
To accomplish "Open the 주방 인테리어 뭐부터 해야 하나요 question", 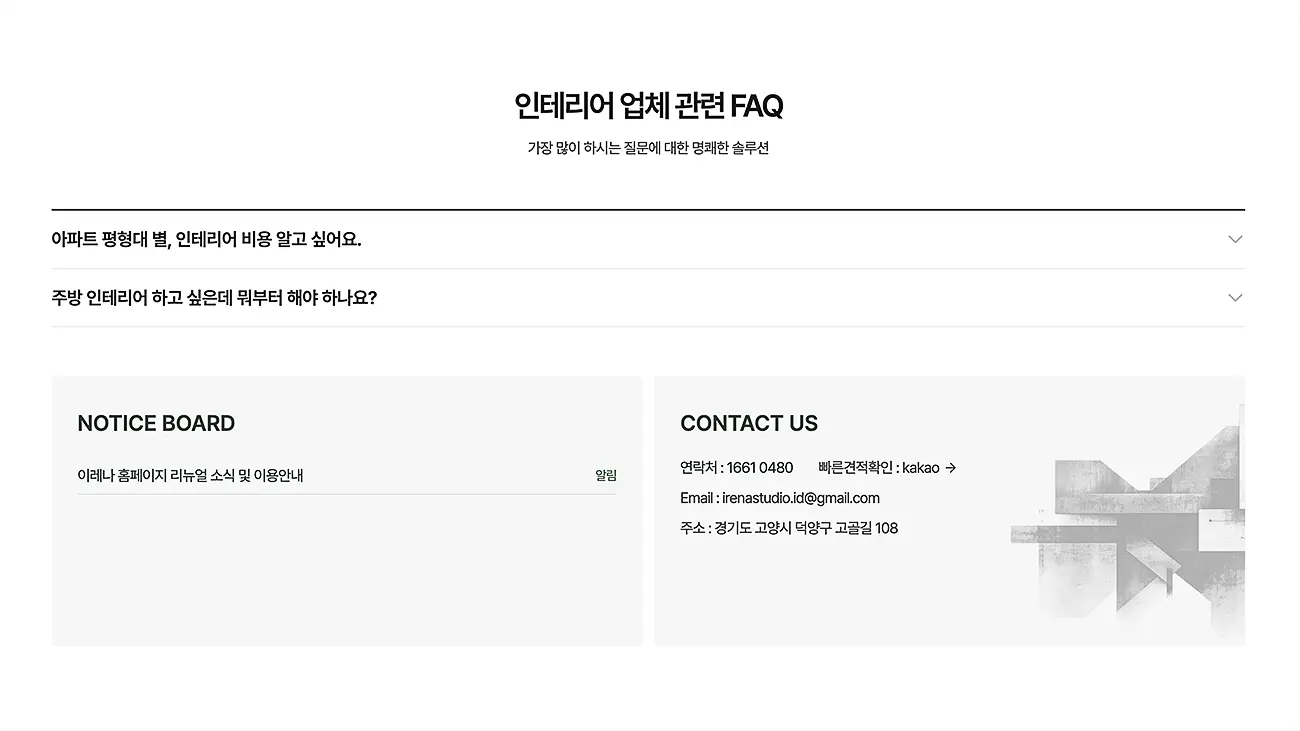I will 214,298.
